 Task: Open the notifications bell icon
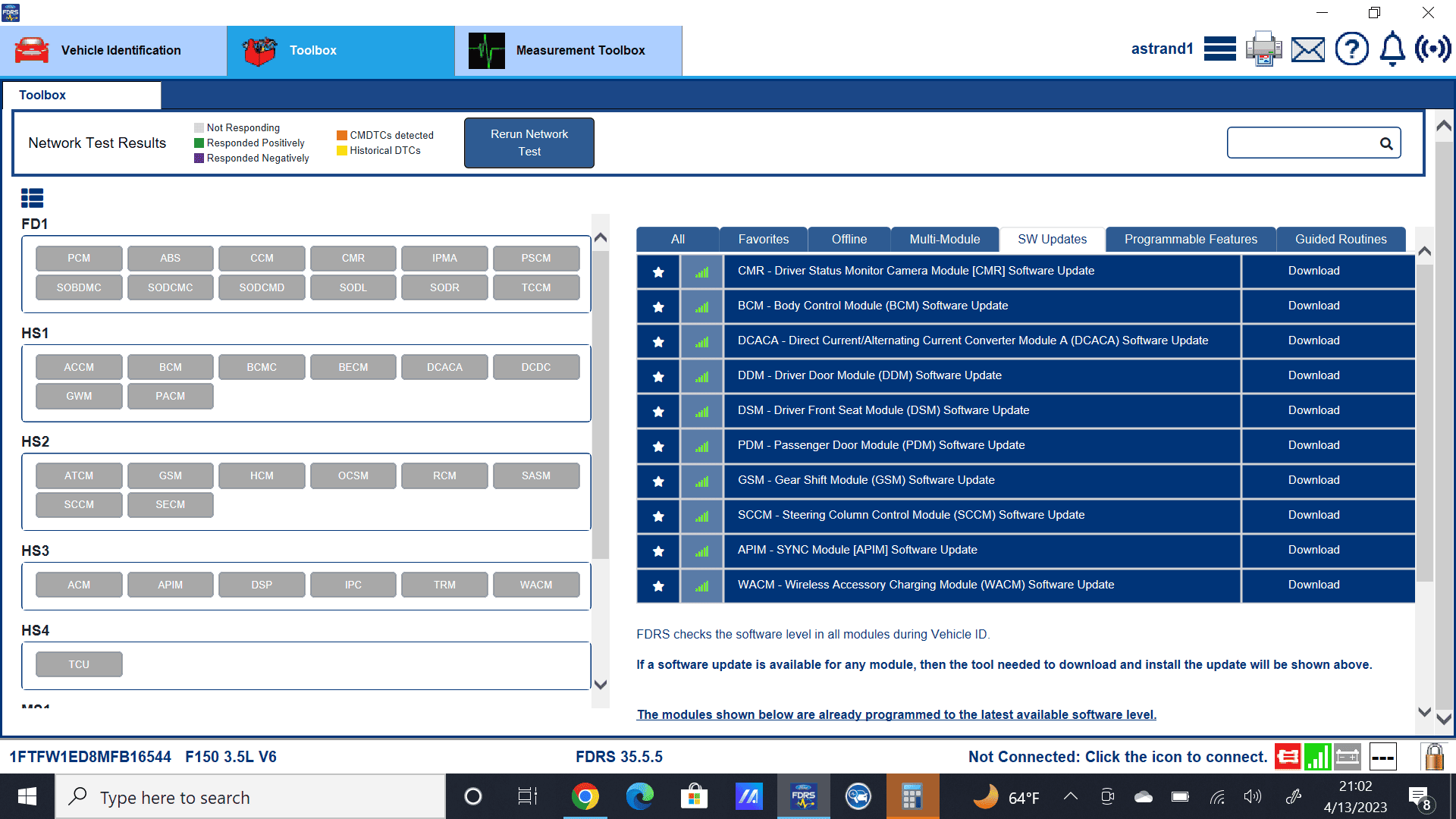(1392, 49)
